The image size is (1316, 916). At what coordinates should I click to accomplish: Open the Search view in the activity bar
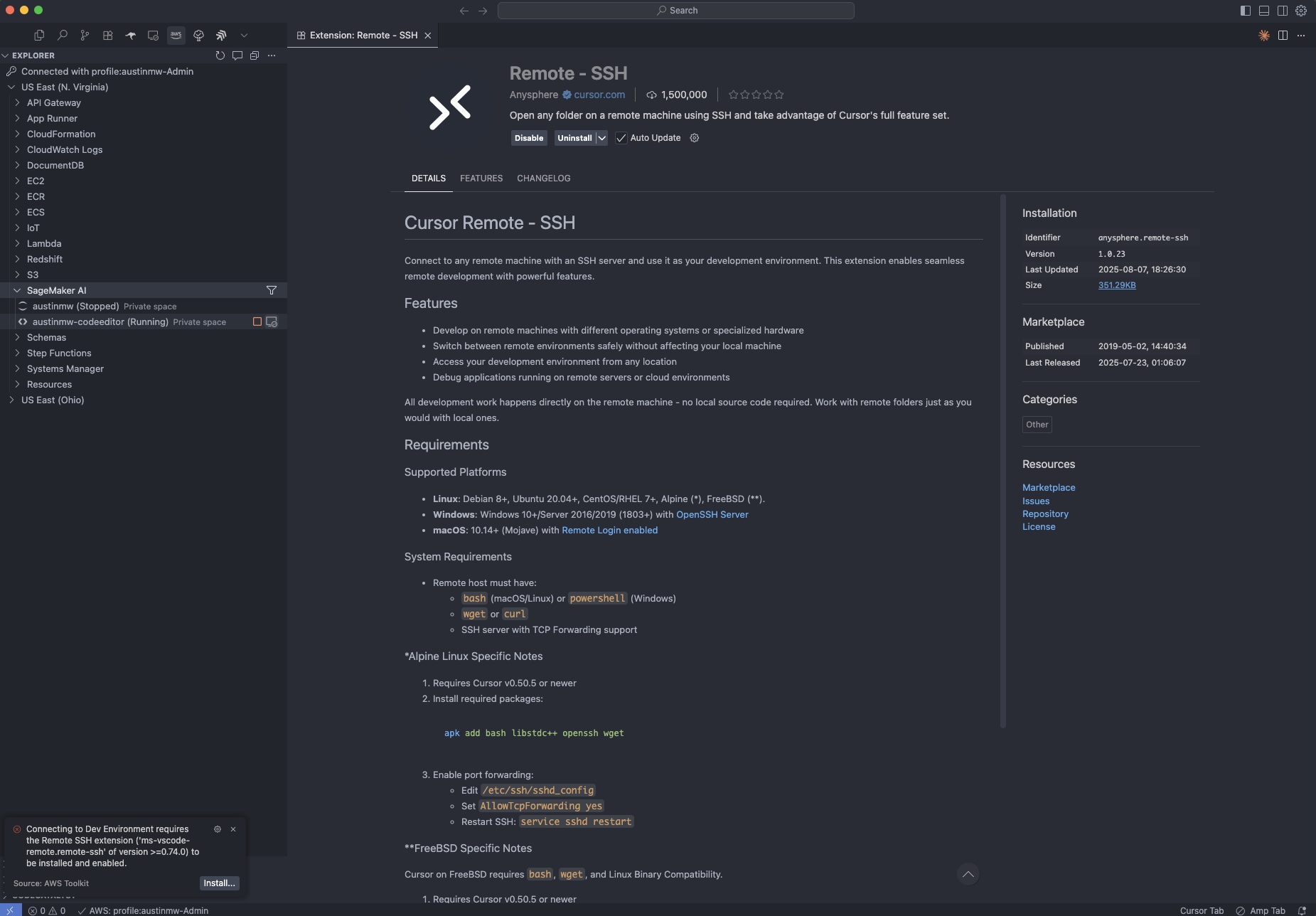[x=63, y=35]
